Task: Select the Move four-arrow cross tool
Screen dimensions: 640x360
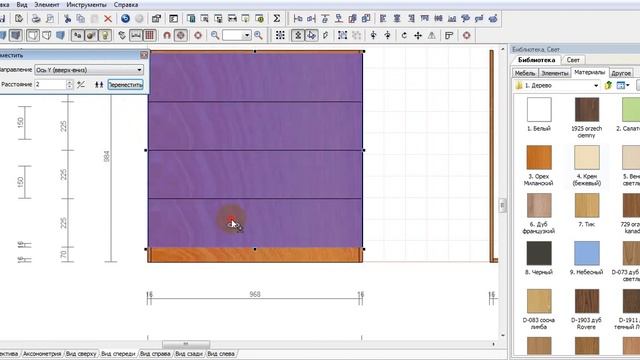Action: pos(418,36)
